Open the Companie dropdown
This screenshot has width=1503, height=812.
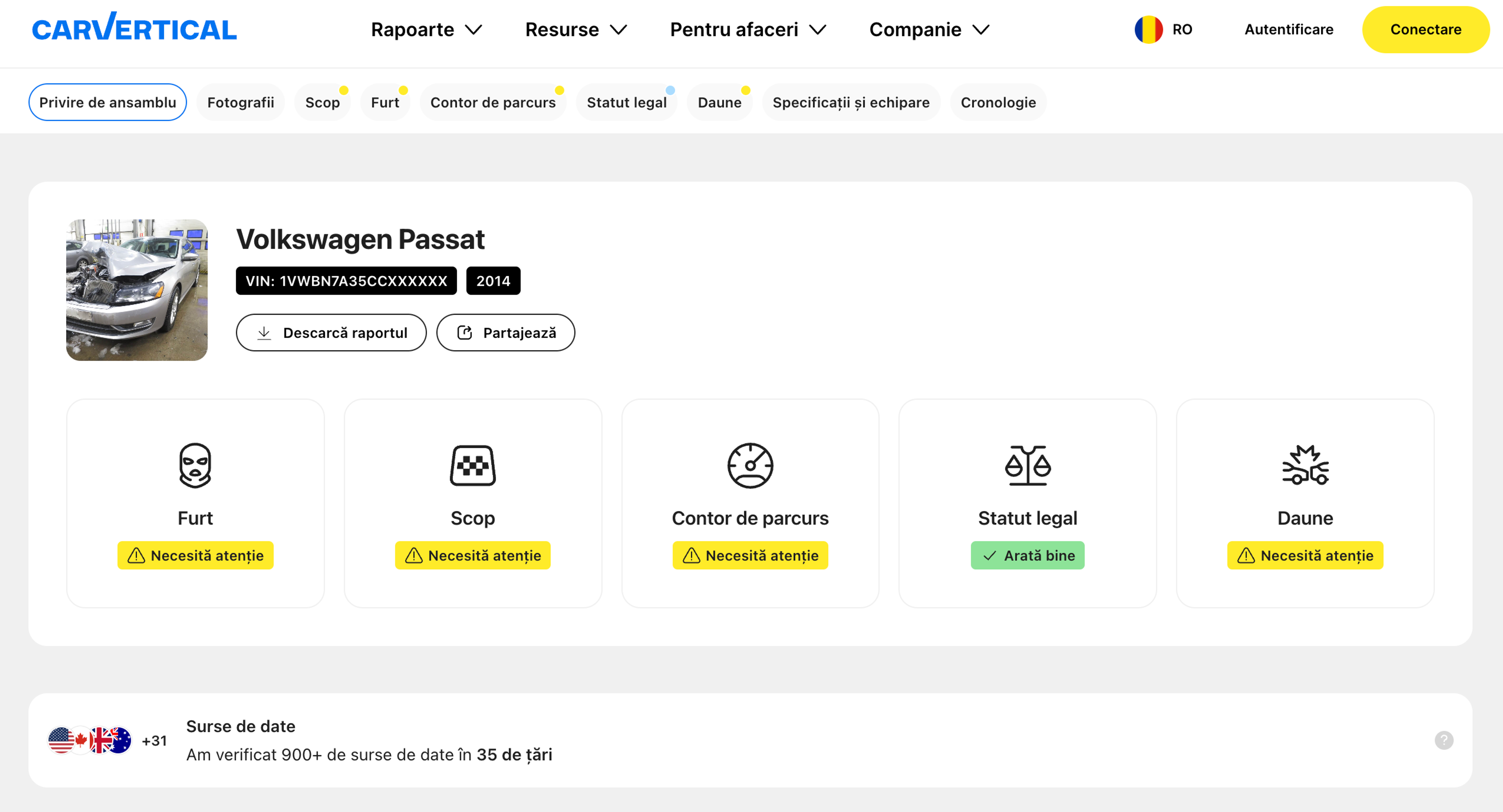pos(930,30)
